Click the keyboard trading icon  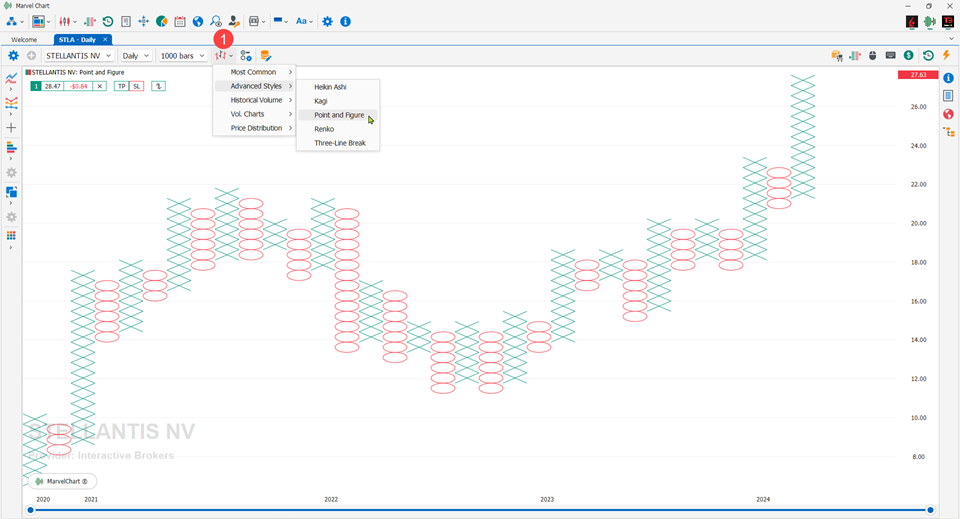coord(891,56)
